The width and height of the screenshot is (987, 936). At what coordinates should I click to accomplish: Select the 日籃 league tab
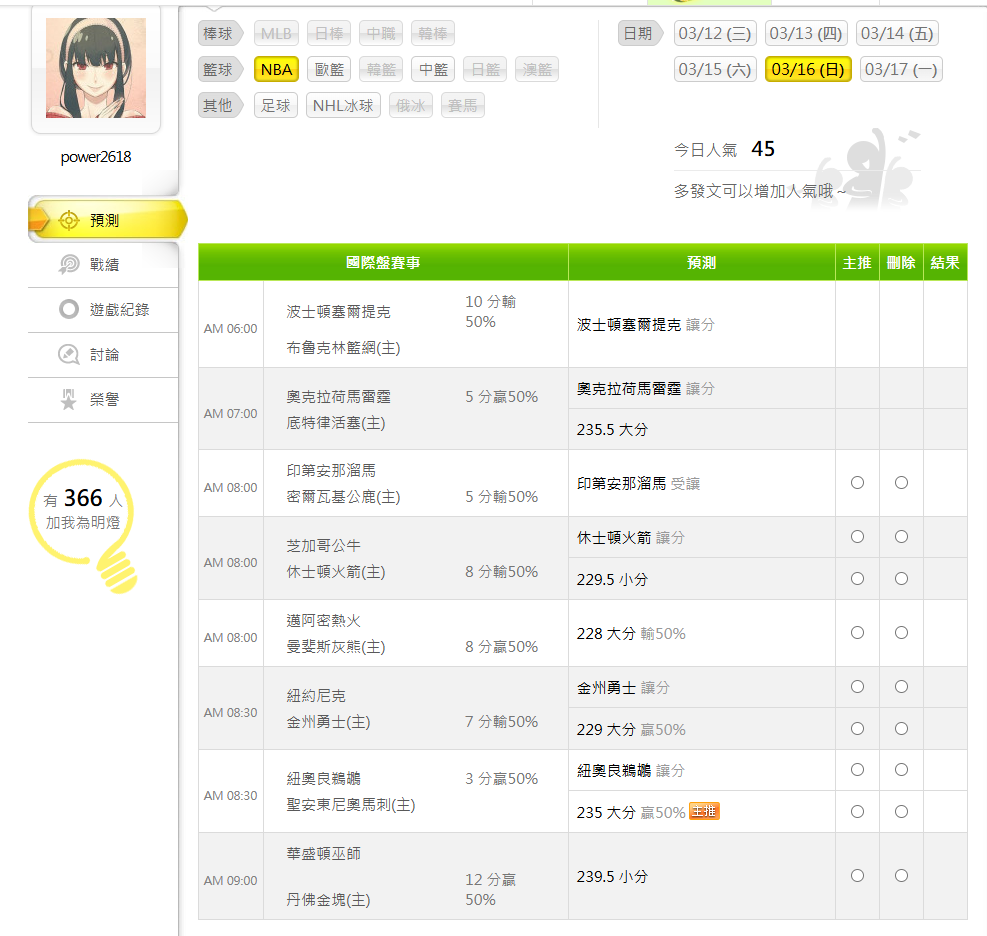485,69
